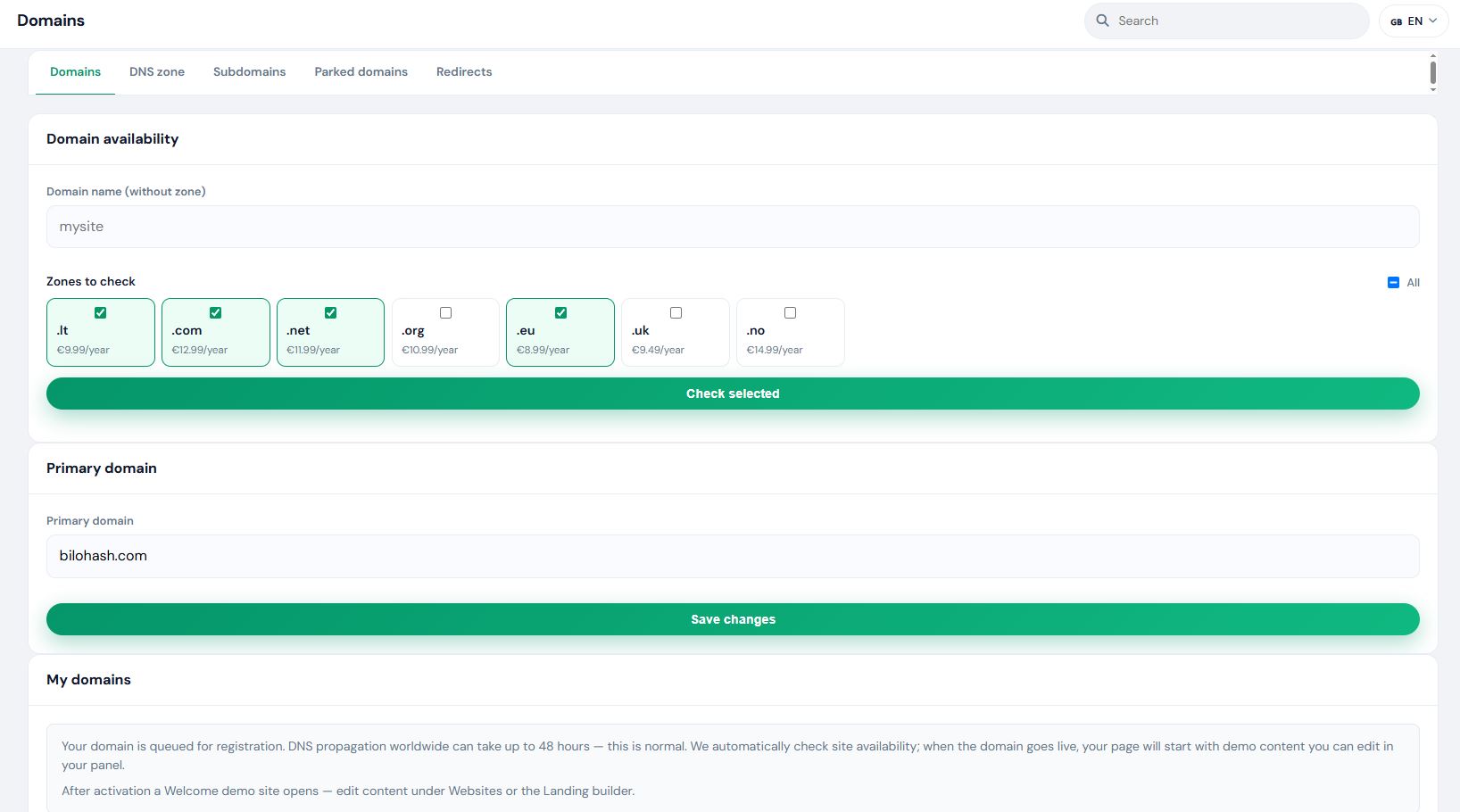Enable the .org zone checkbox

pyautogui.click(x=445, y=312)
